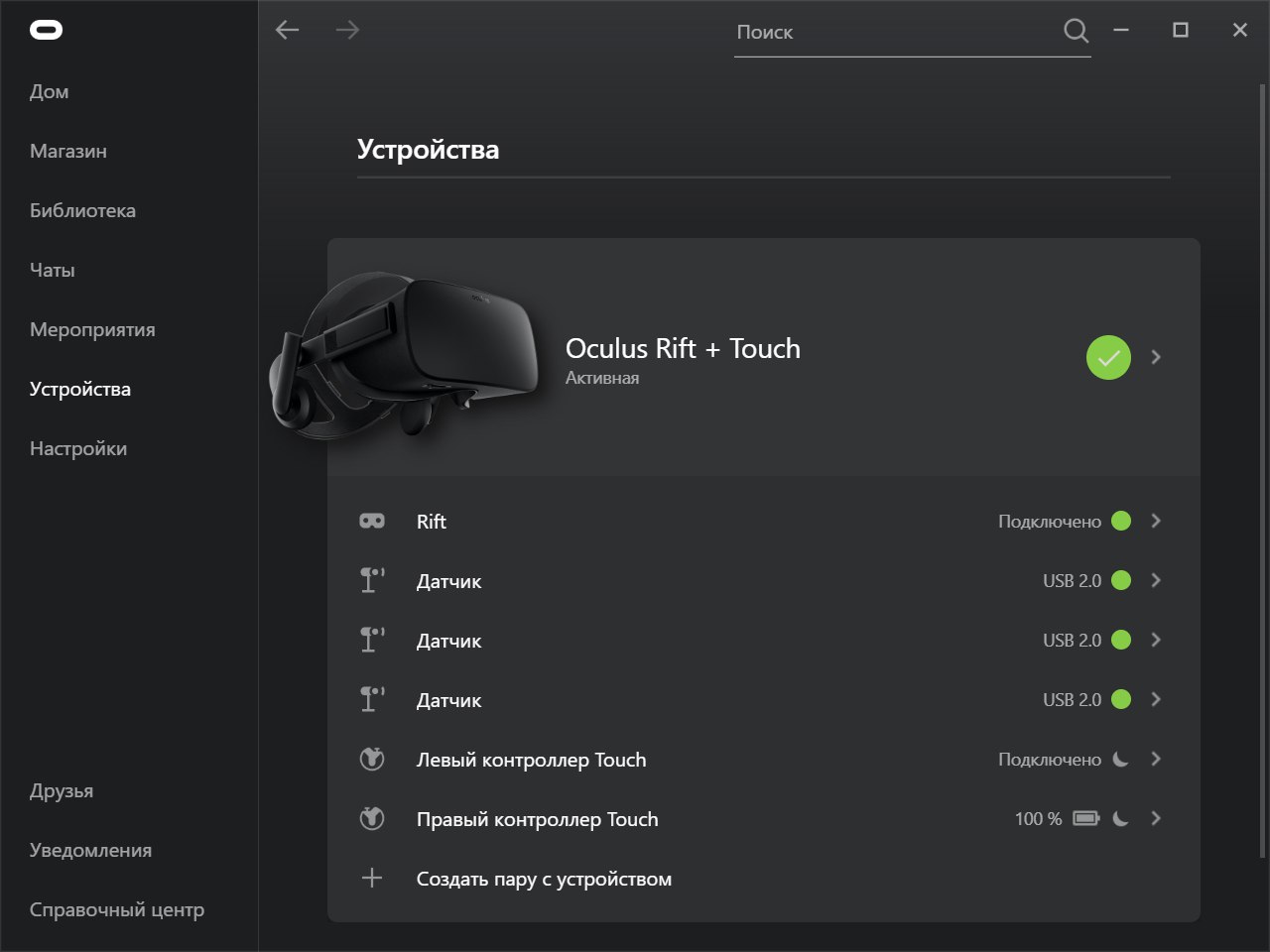Viewport: 1270px width, 952px height.
Task: Select the first Датчик label
Action: [448, 581]
